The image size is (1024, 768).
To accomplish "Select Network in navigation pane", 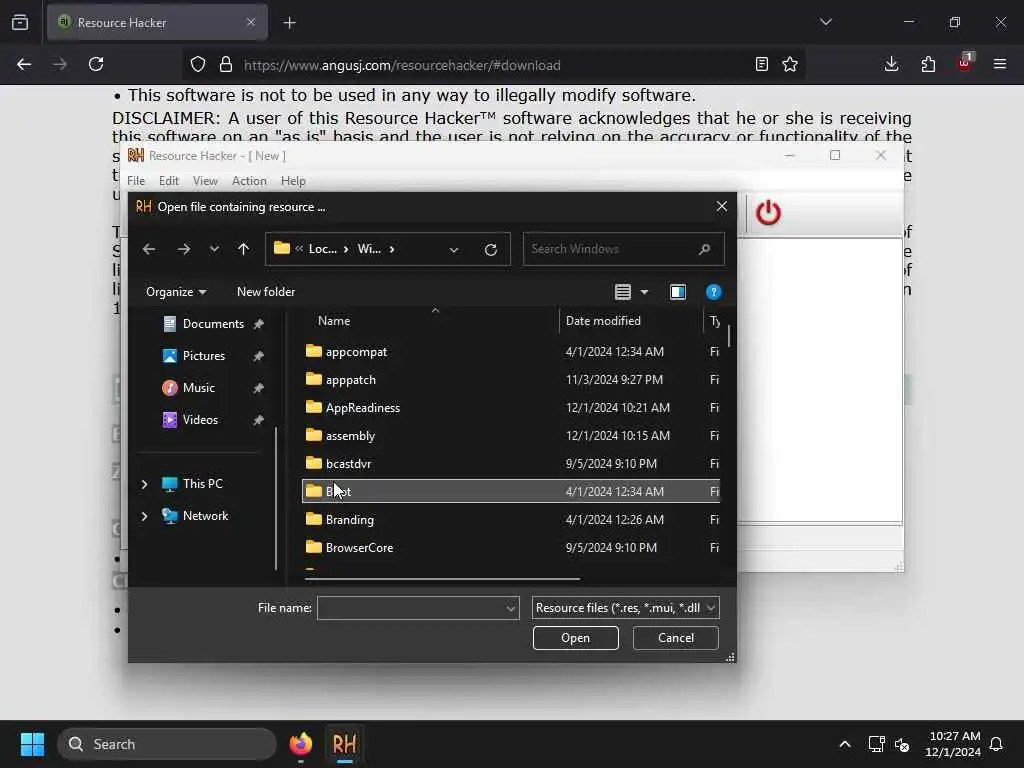I will click(205, 516).
